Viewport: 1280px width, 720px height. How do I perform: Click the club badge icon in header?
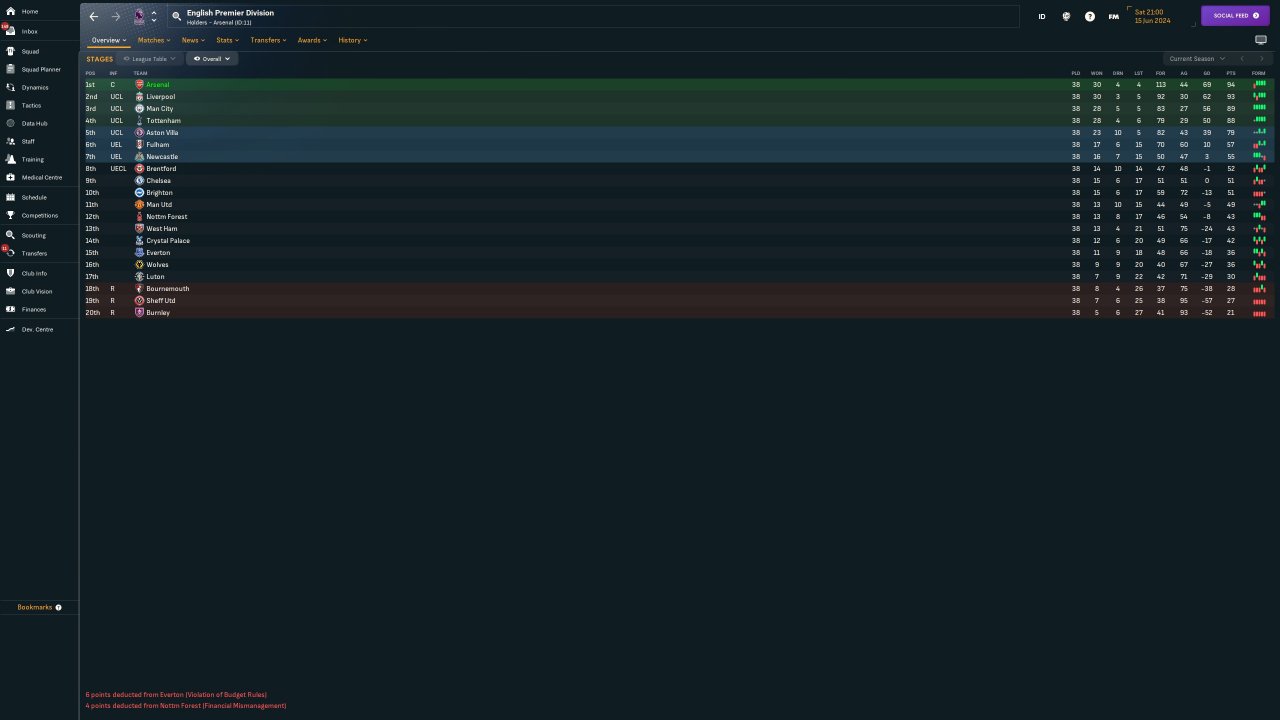(x=1066, y=17)
